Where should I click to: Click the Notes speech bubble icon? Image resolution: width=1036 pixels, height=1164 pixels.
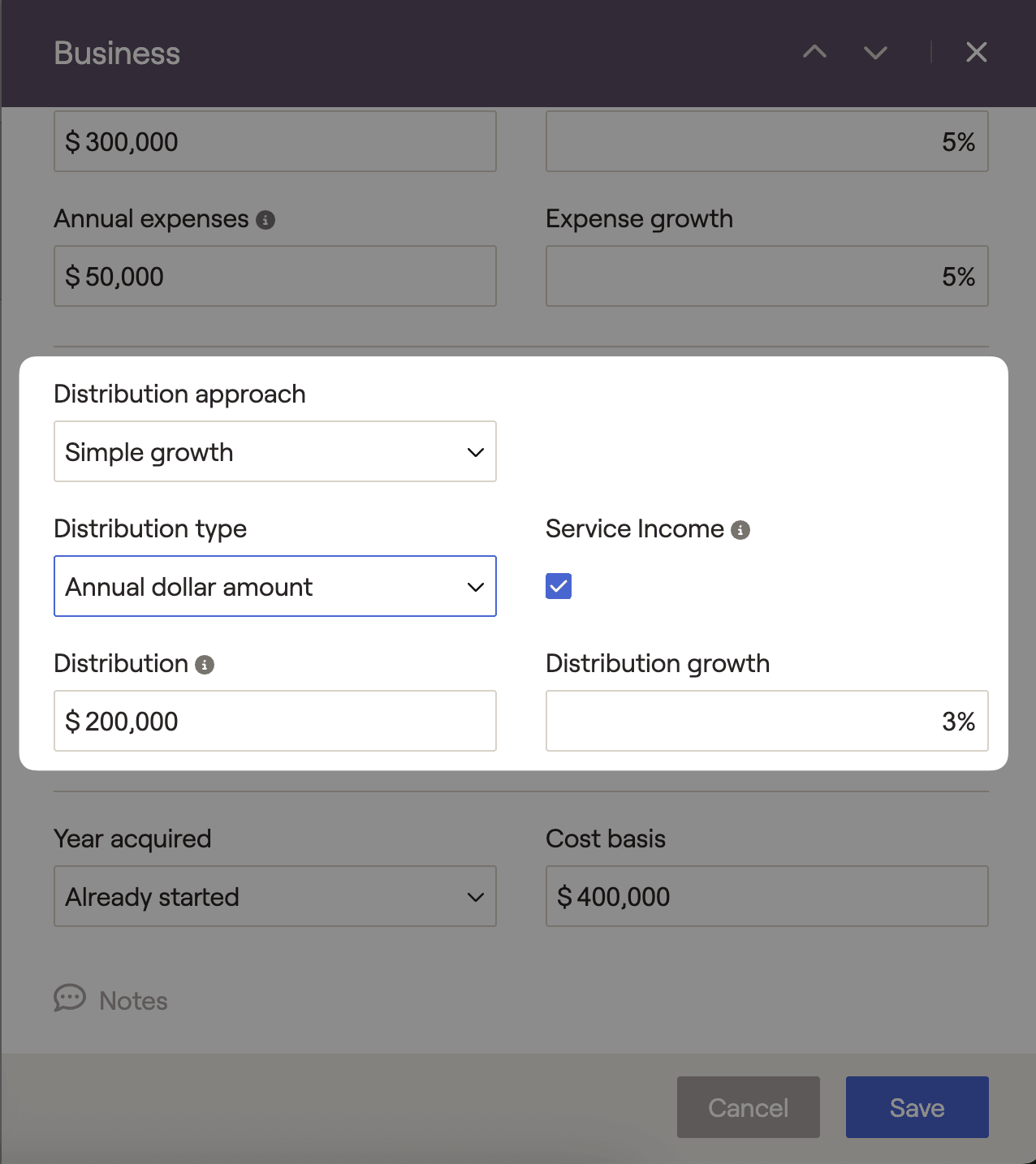click(x=70, y=998)
